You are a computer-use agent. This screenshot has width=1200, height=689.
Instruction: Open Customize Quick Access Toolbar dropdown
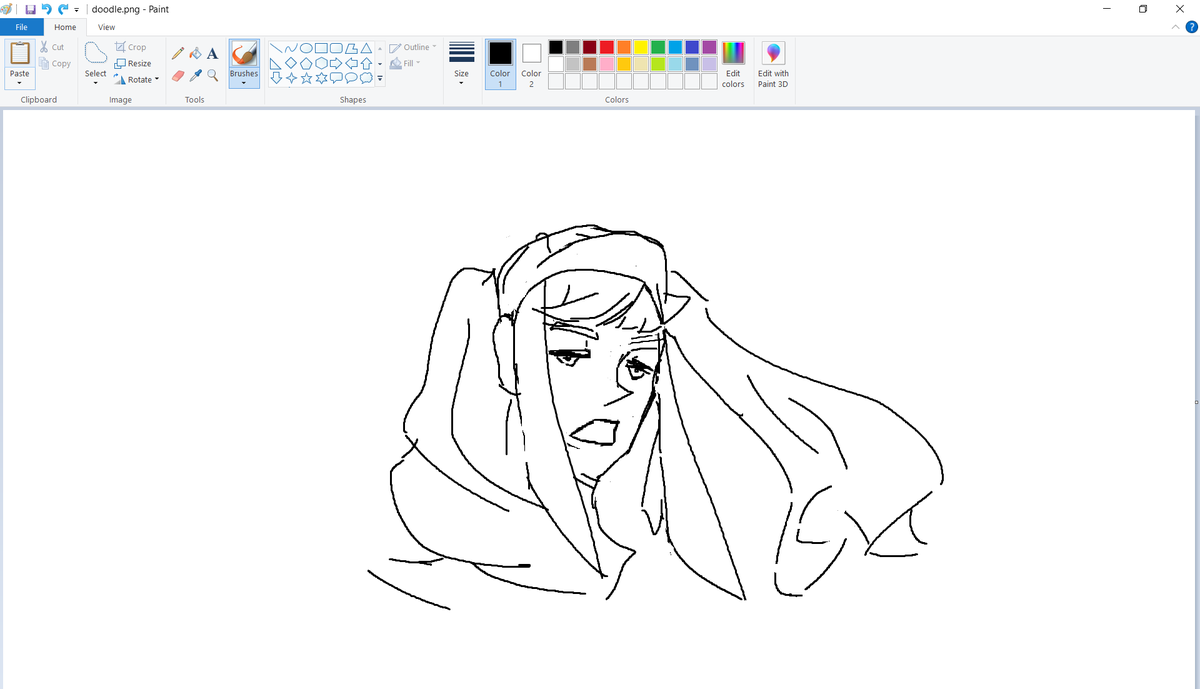coord(77,10)
